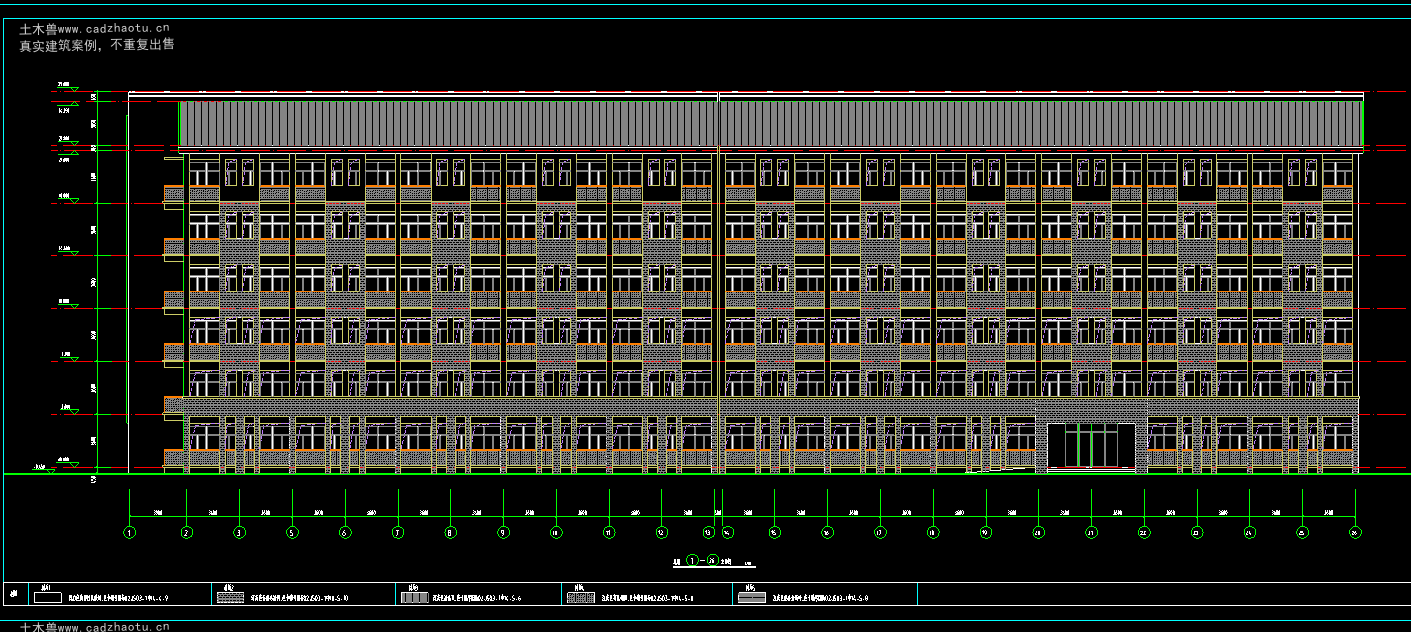Click the circled 26 in the drawing title
Viewport: 1411px width, 632px height.
[x=713, y=561]
